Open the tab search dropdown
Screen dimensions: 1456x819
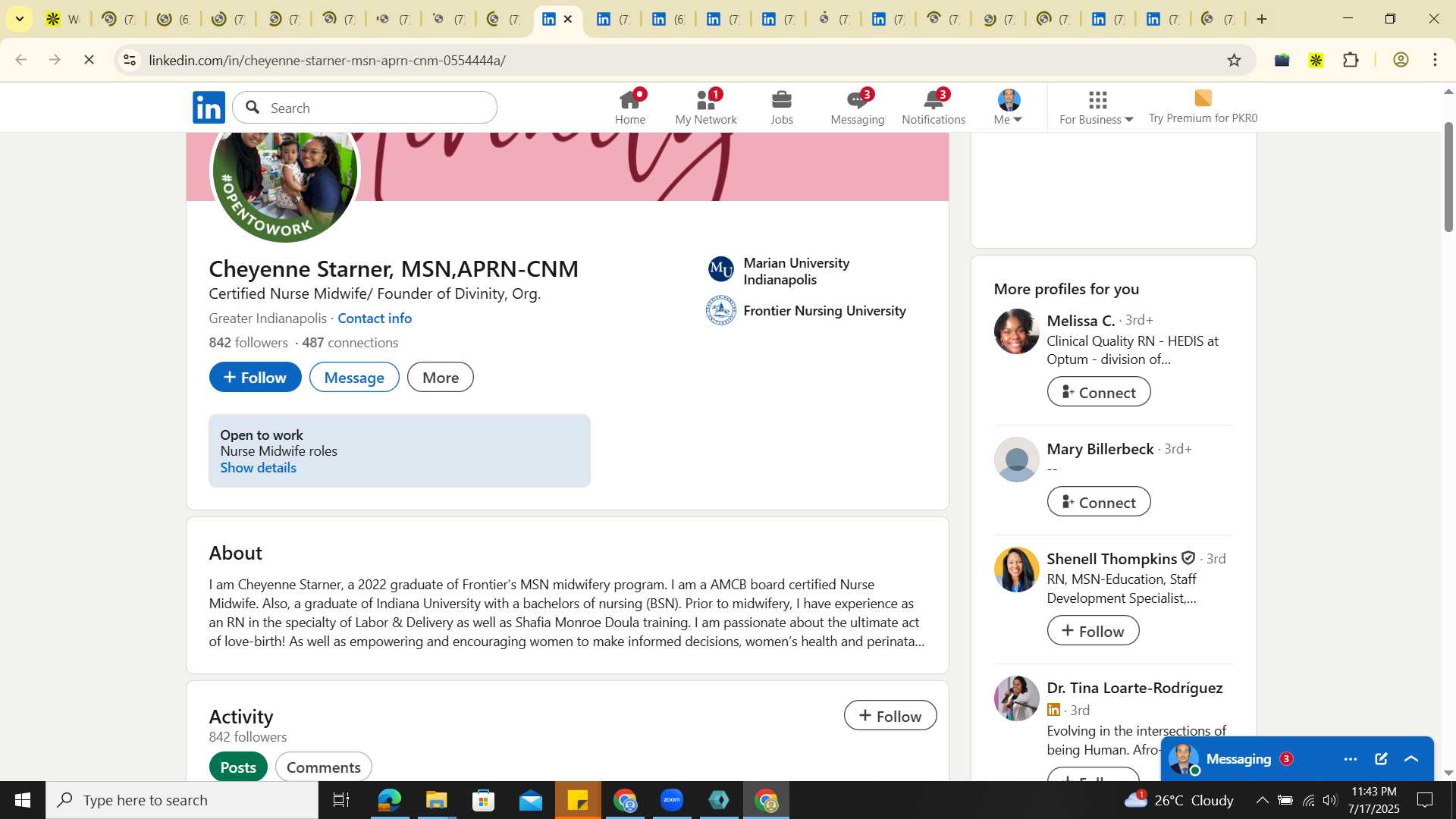(x=20, y=19)
